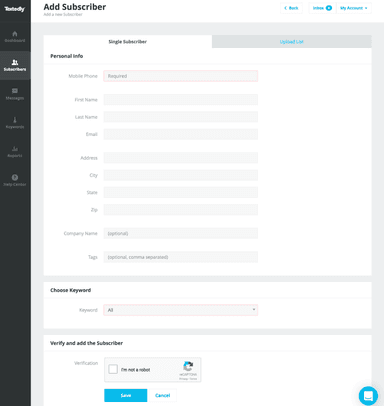Cancel adding the subscriber

tap(163, 395)
